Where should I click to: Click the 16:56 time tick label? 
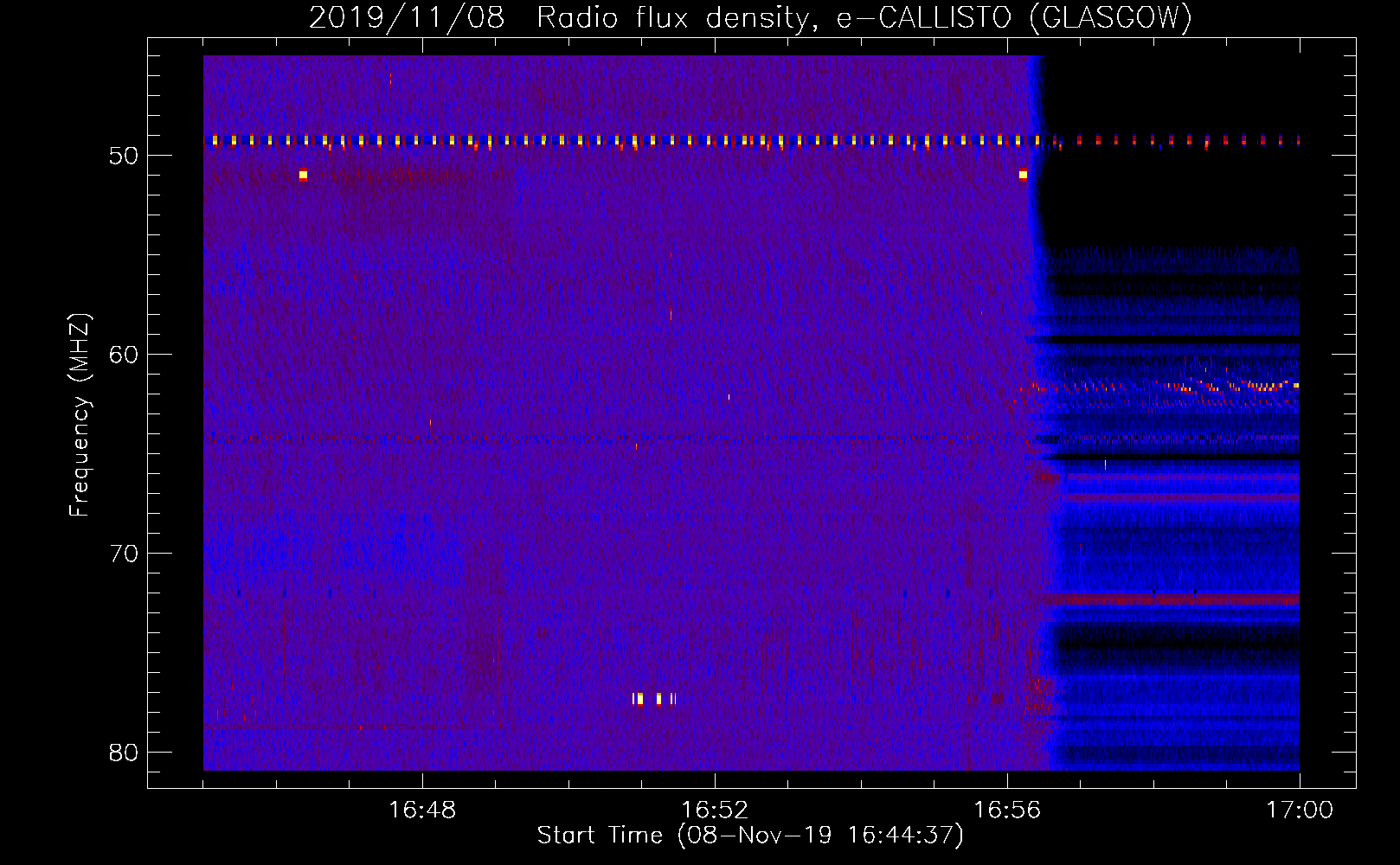(1007, 811)
